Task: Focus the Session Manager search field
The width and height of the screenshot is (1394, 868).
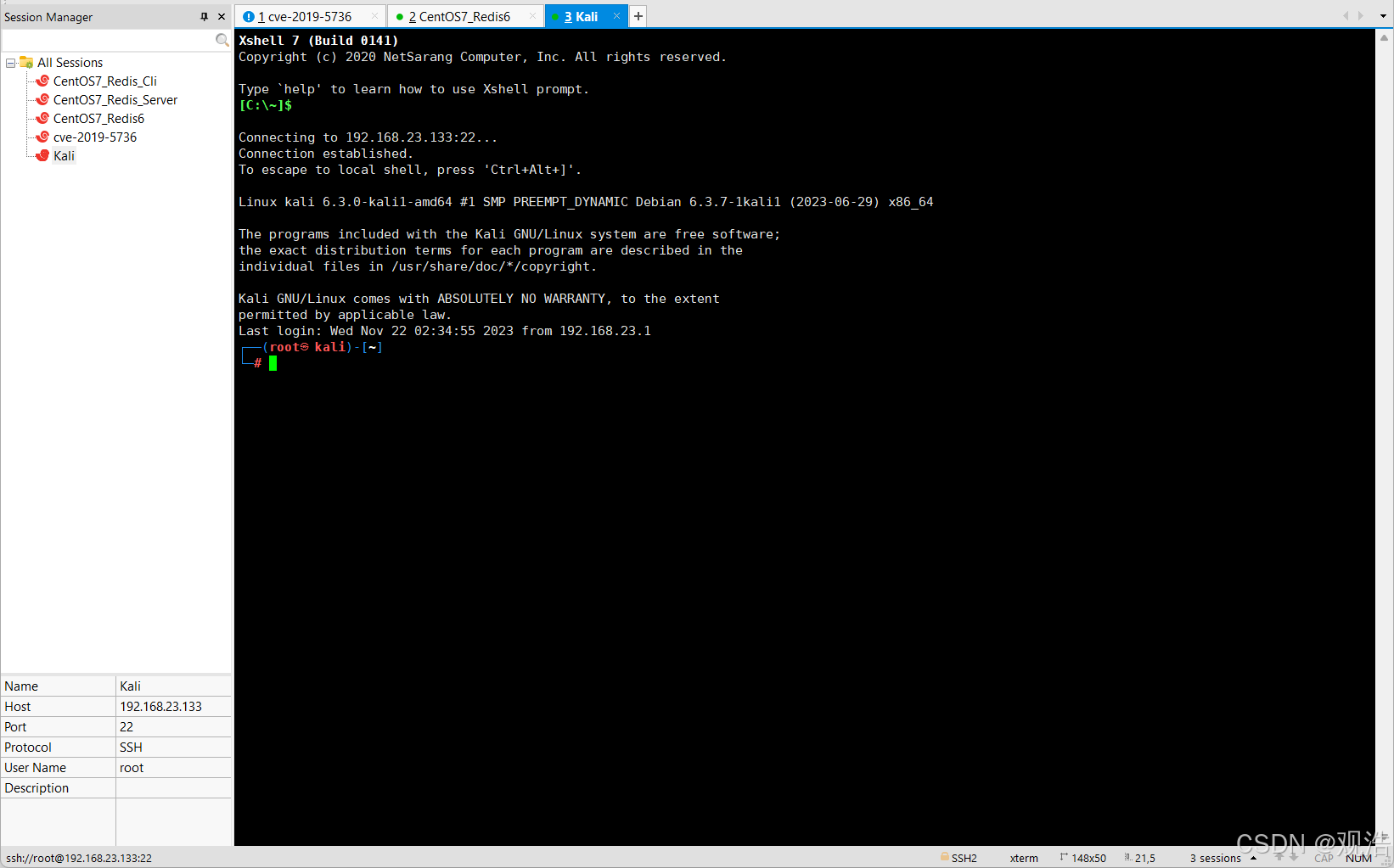Action: [109, 40]
